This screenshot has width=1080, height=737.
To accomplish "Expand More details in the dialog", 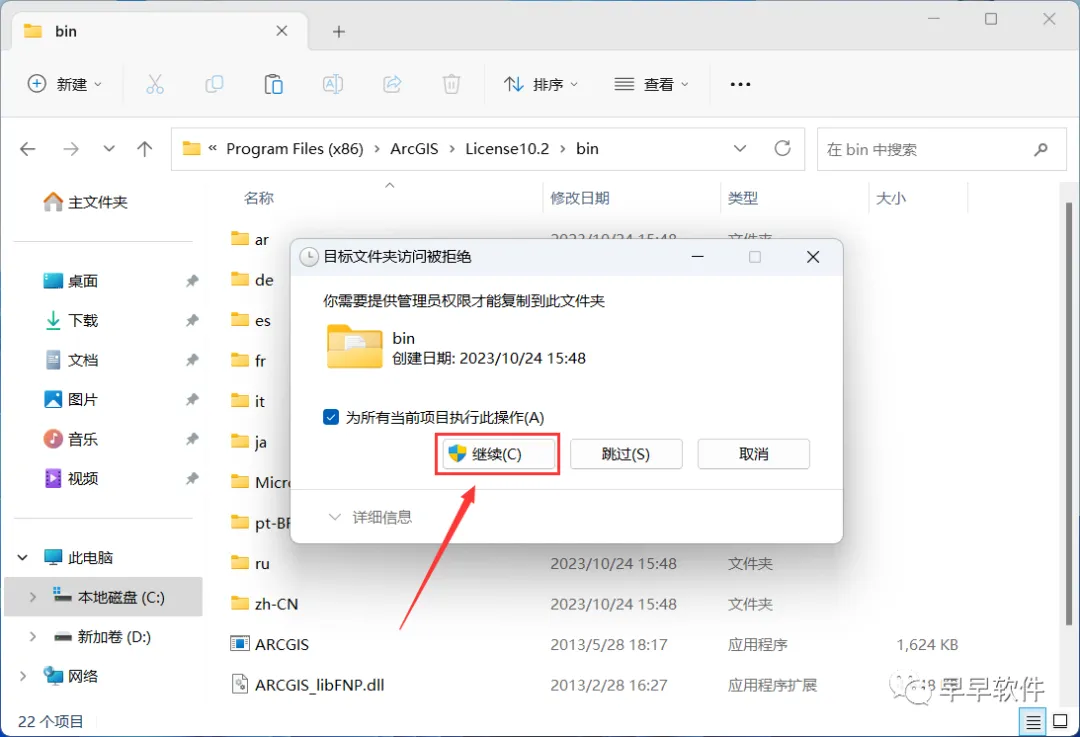I will click(x=371, y=517).
